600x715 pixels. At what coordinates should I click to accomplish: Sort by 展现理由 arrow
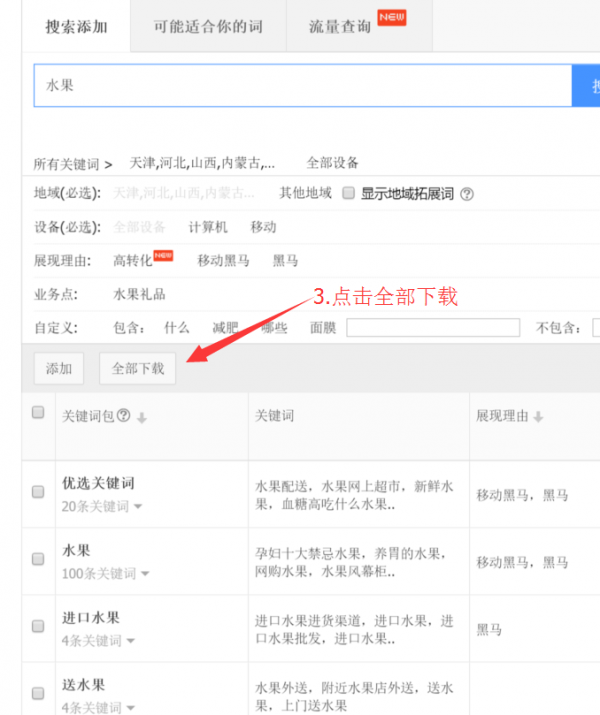[x=538, y=416]
